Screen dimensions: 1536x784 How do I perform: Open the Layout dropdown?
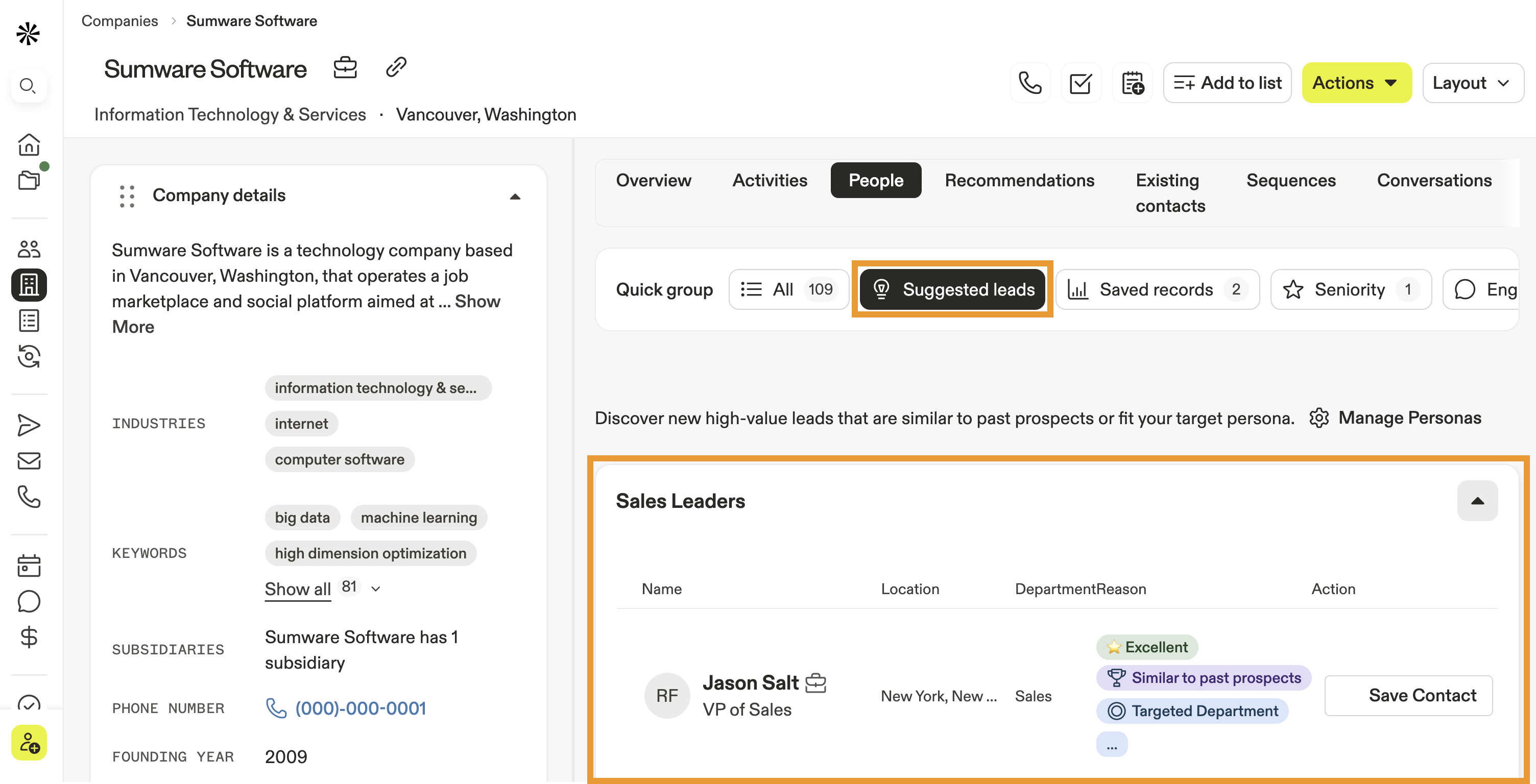click(1472, 83)
